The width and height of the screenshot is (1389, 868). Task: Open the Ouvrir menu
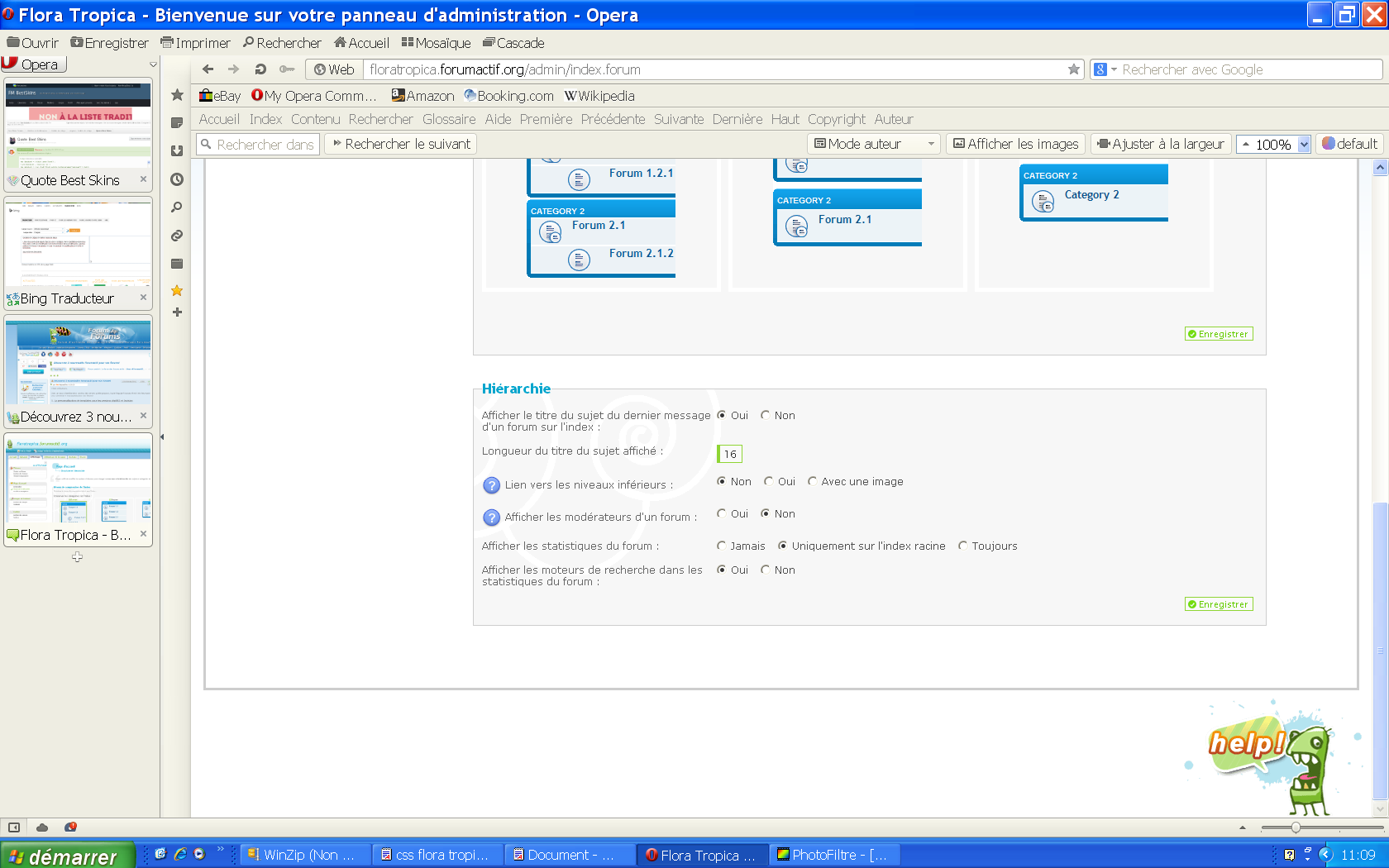(33, 43)
